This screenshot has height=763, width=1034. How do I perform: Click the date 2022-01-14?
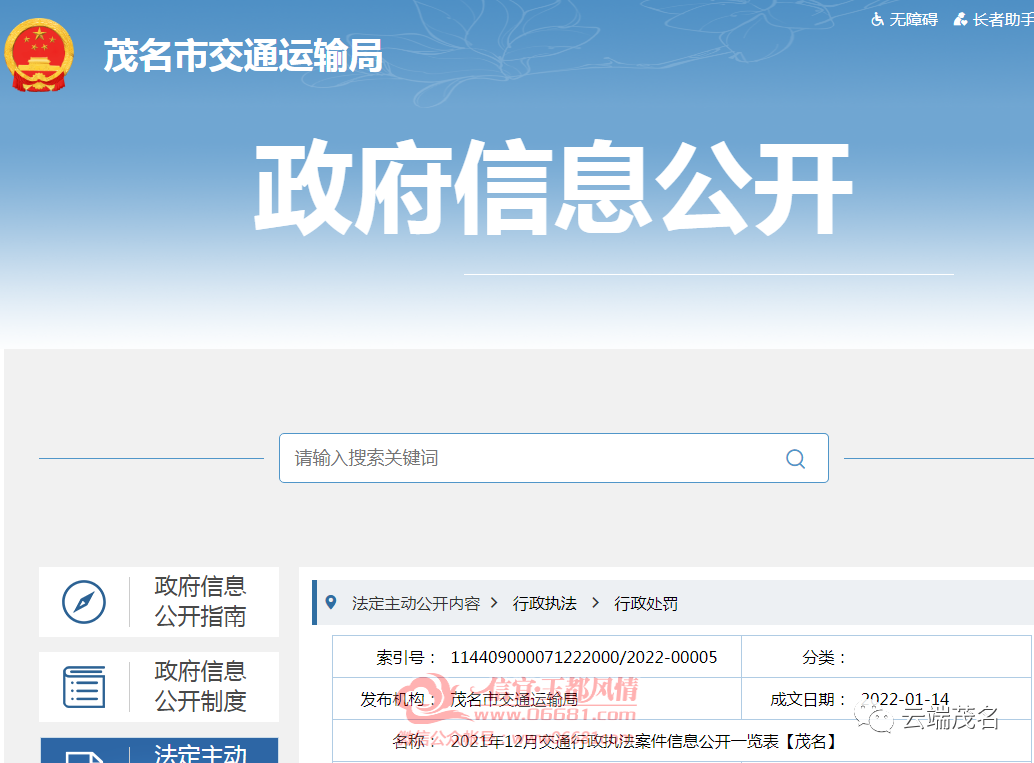point(905,699)
